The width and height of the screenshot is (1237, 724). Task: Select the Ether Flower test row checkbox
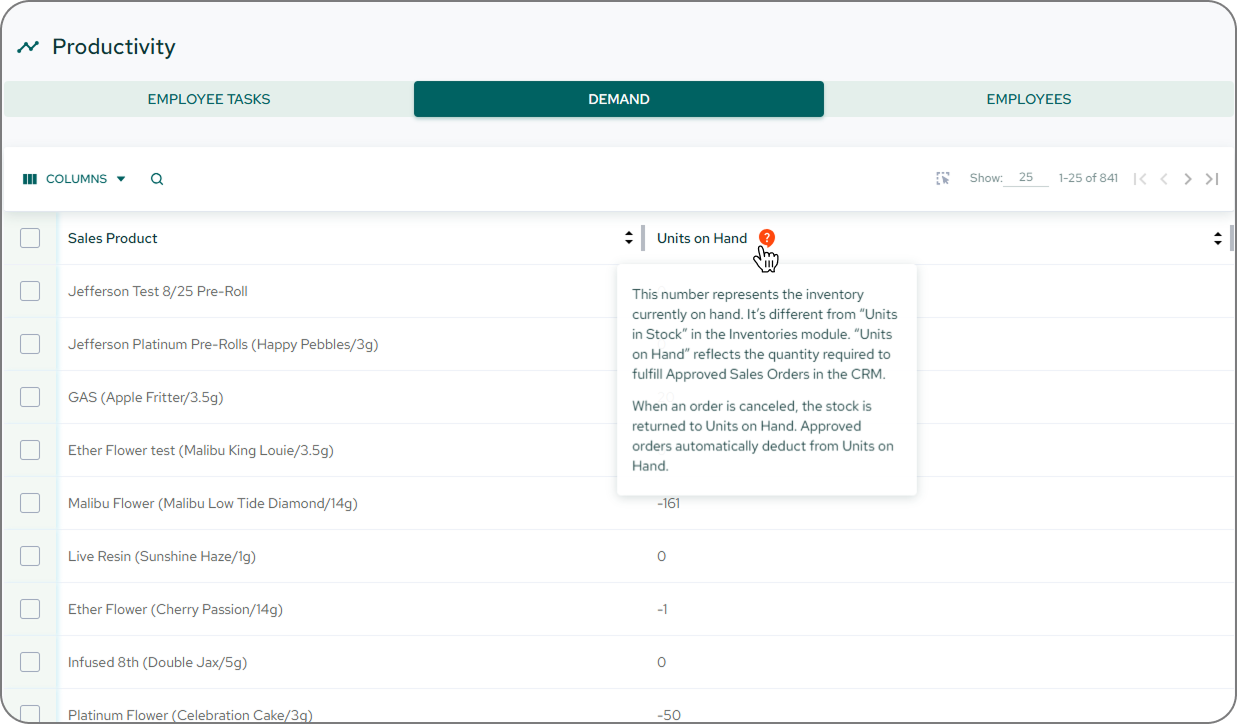tap(30, 450)
